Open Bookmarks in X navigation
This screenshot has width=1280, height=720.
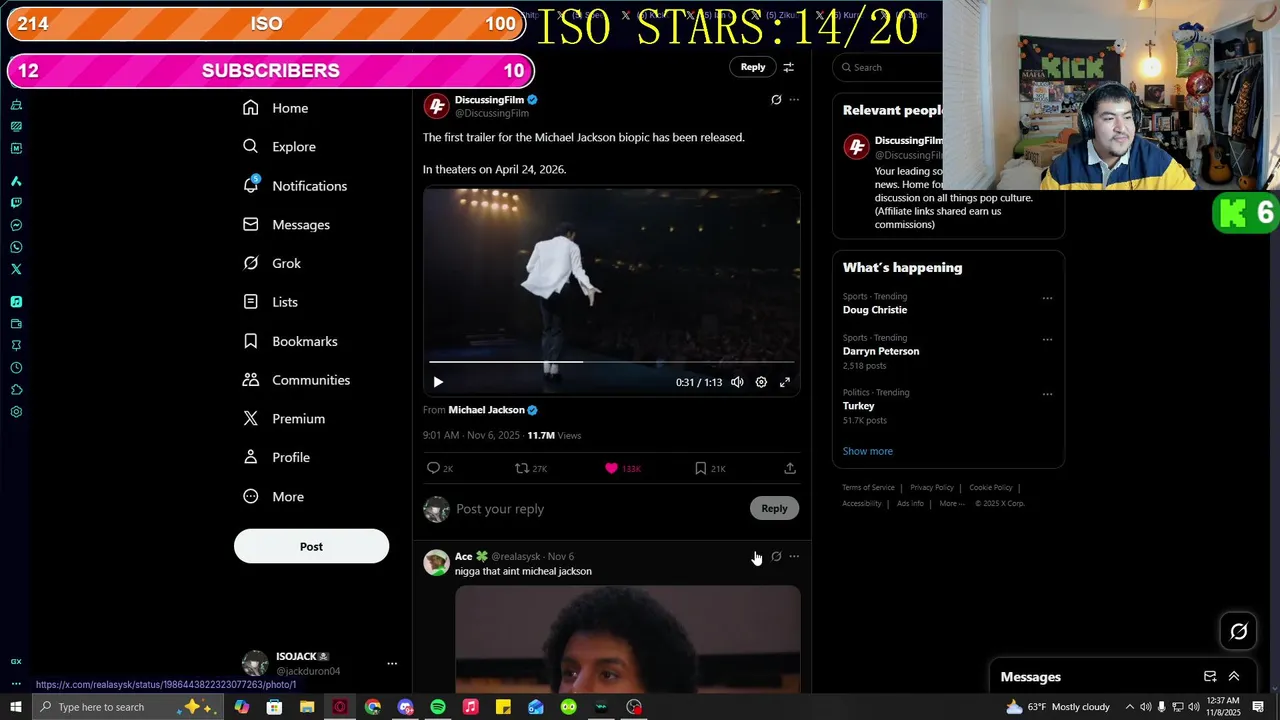[290, 341]
